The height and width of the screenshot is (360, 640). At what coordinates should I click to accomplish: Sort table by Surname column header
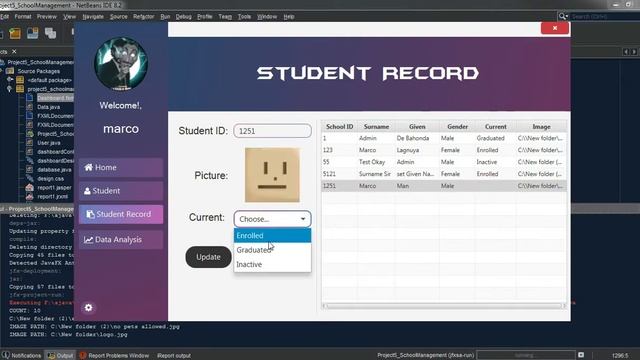pos(376,127)
